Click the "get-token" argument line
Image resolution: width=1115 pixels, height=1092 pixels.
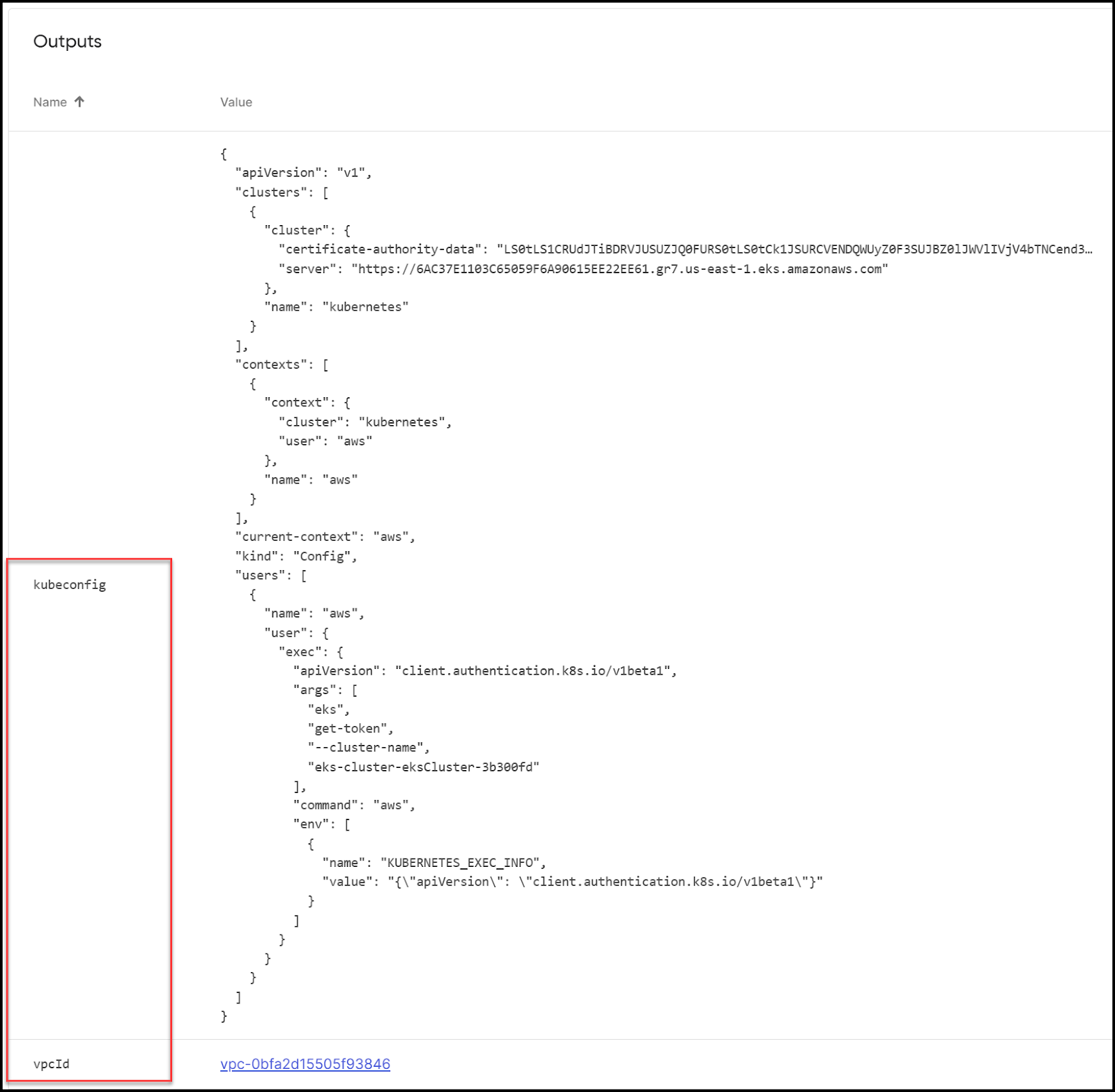[x=351, y=729]
